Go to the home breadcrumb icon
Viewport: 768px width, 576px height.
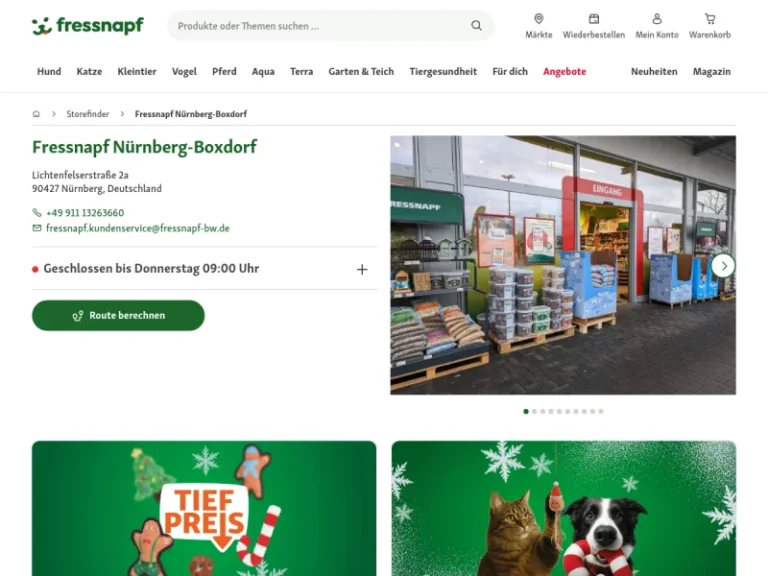[36, 114]
